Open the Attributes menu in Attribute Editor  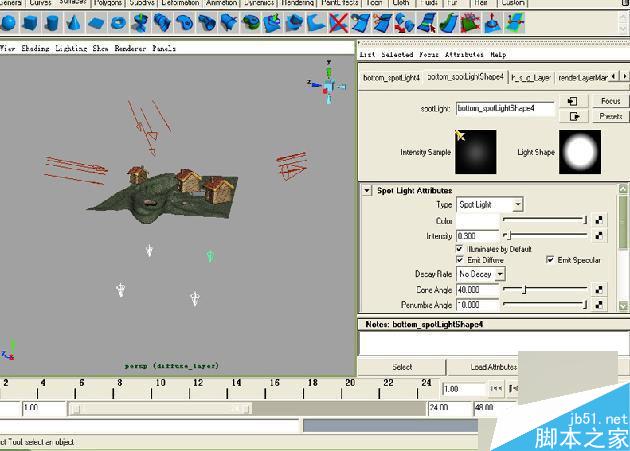(x=464, y=54)
